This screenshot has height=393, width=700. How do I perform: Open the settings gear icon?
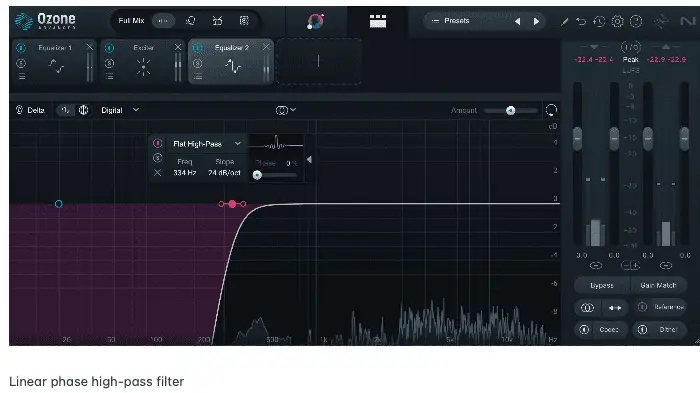coord(617,21)
